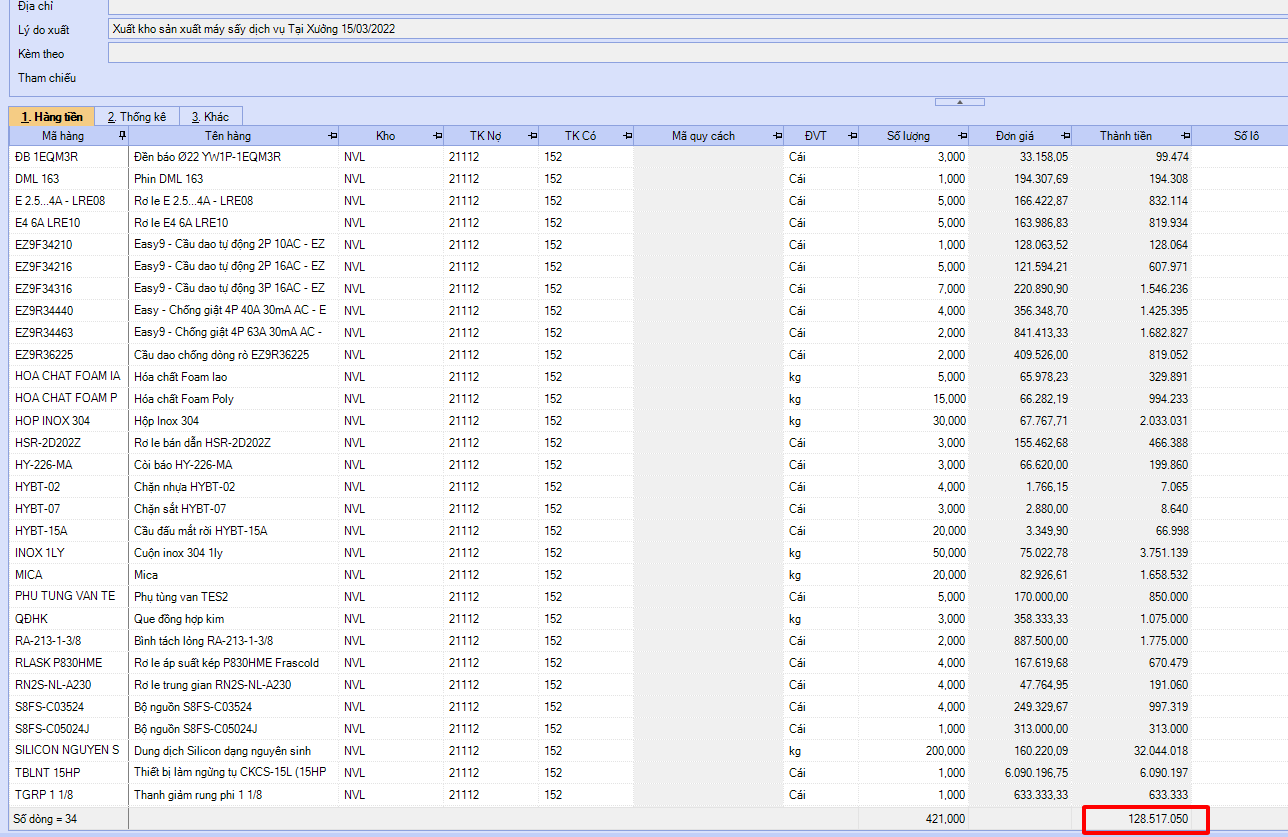Open the 3. Khác tab
Image resolution: width=1288 pixels, height=837 pixels.
210,117
